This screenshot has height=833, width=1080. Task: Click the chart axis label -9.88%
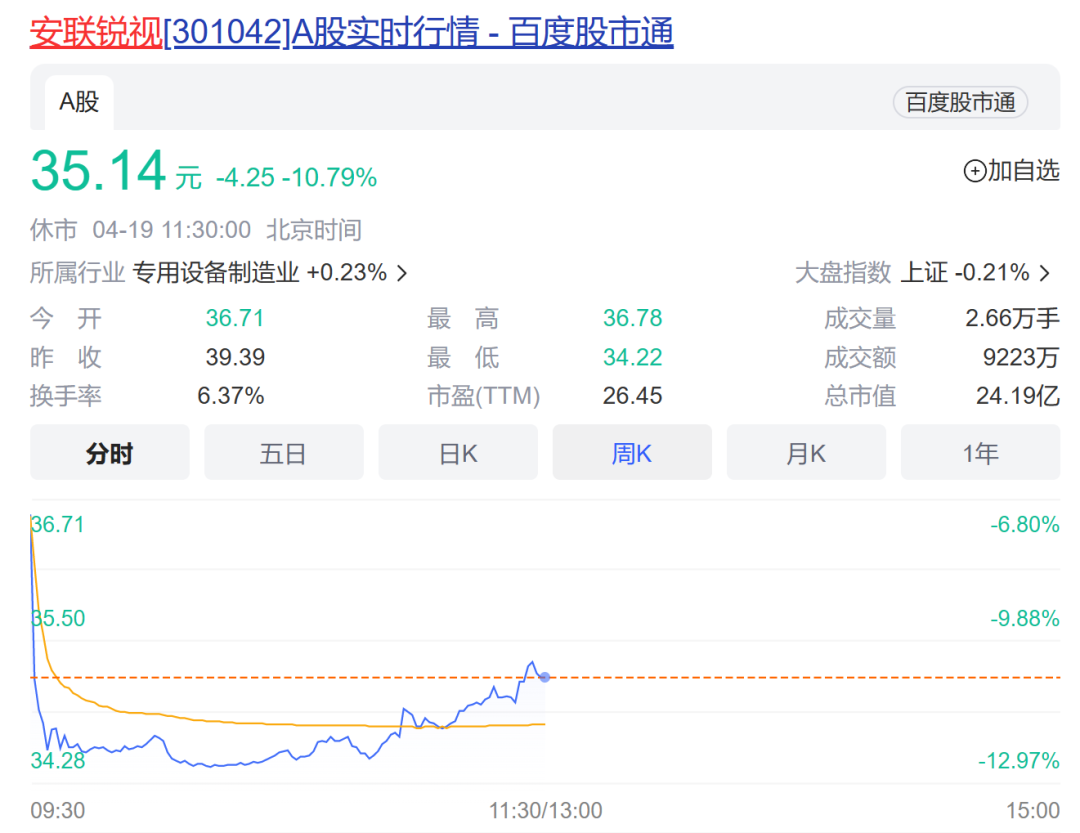pyautogui.click(x=1025, y=618)
